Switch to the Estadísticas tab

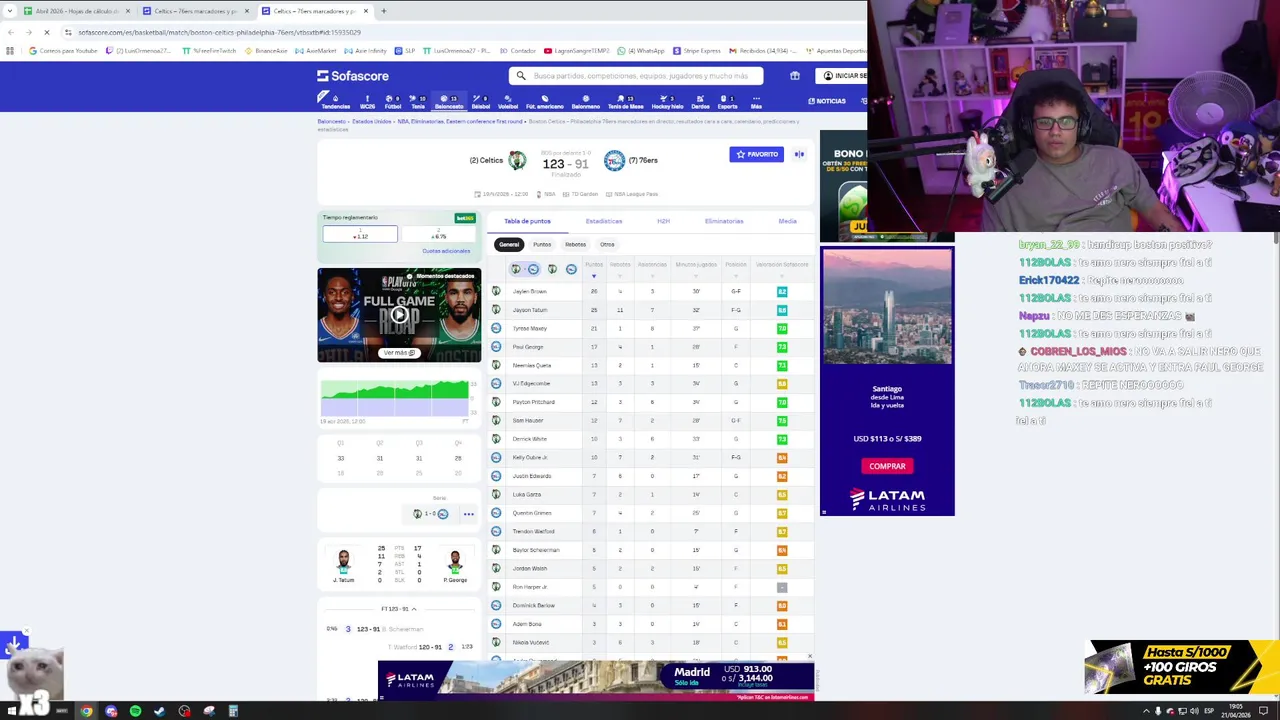point(604,221)
